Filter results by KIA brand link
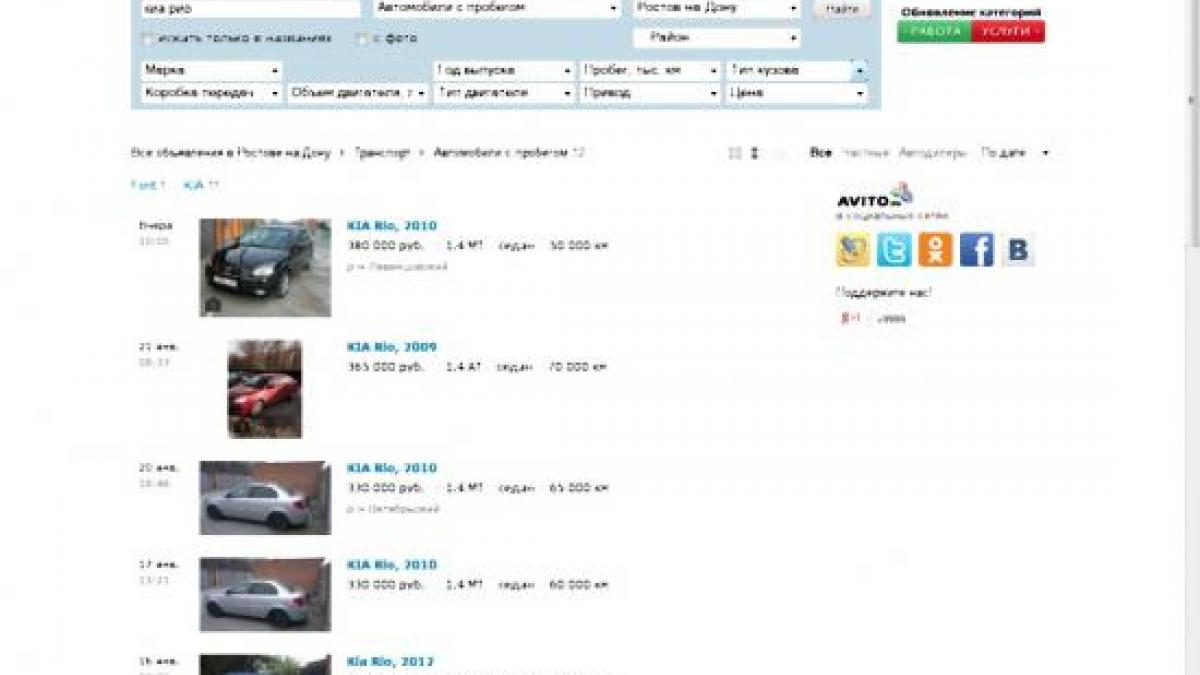 point(194,185)
